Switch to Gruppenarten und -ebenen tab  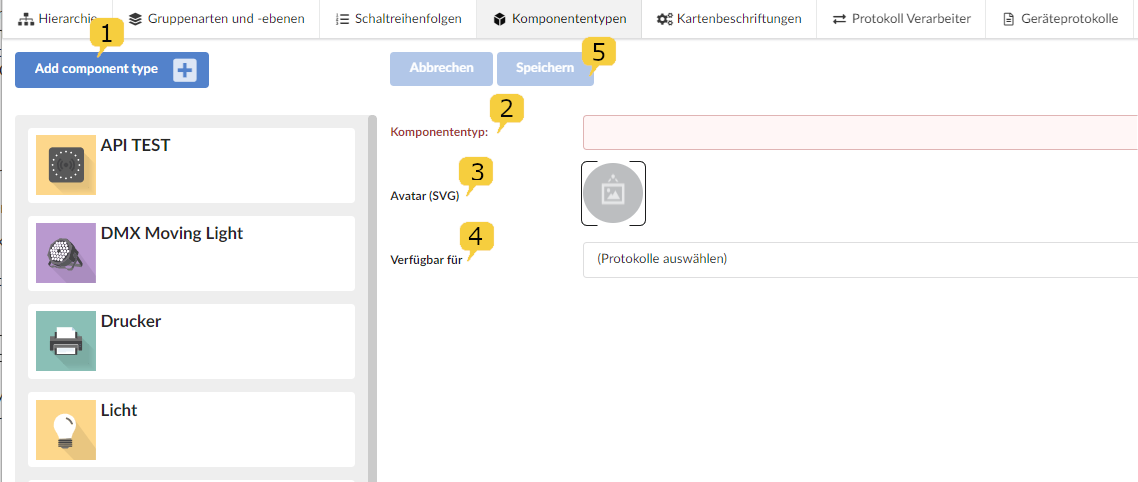coord(217,19)
